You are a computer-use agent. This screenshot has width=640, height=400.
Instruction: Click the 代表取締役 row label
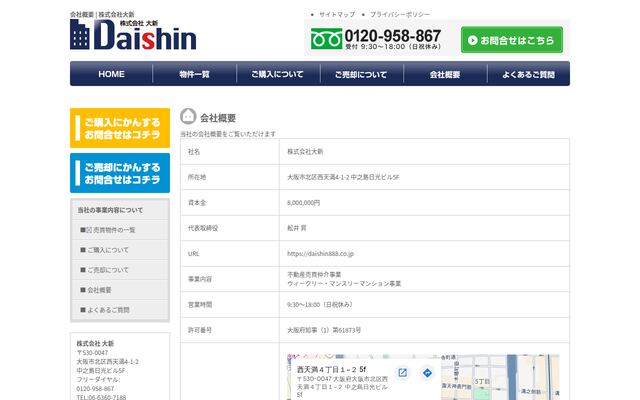click(203, 228)
